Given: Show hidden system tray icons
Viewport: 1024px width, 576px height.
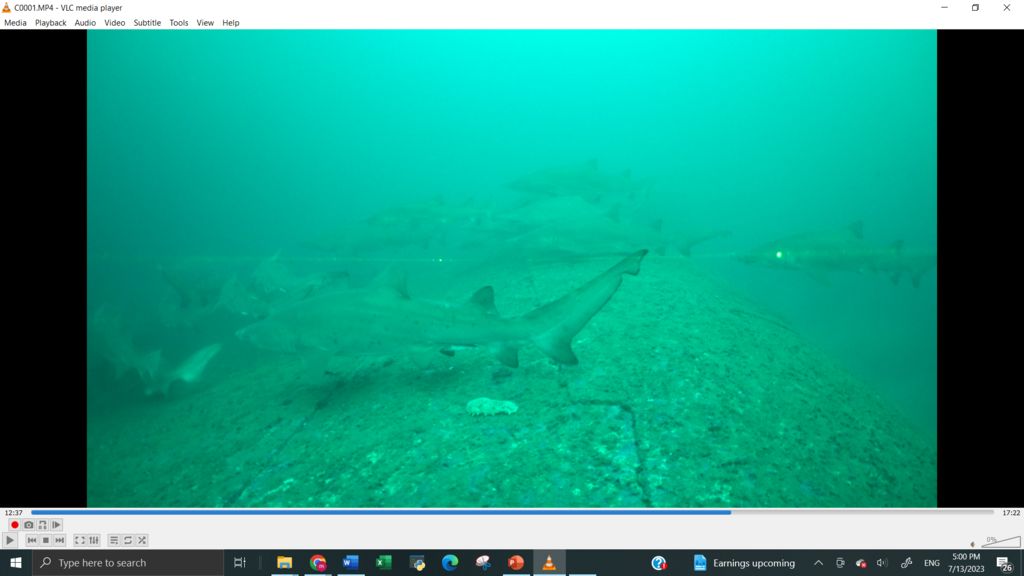Looking at the screenshot, I should coord(818,563).
